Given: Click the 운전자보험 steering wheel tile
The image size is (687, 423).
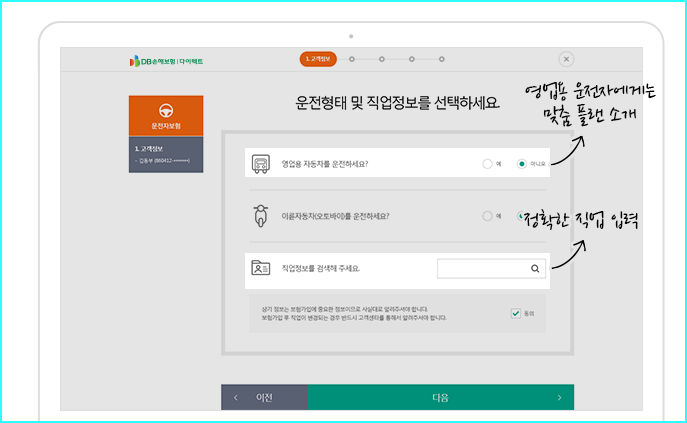Looking at the screenshot, I should pos(166,116).
